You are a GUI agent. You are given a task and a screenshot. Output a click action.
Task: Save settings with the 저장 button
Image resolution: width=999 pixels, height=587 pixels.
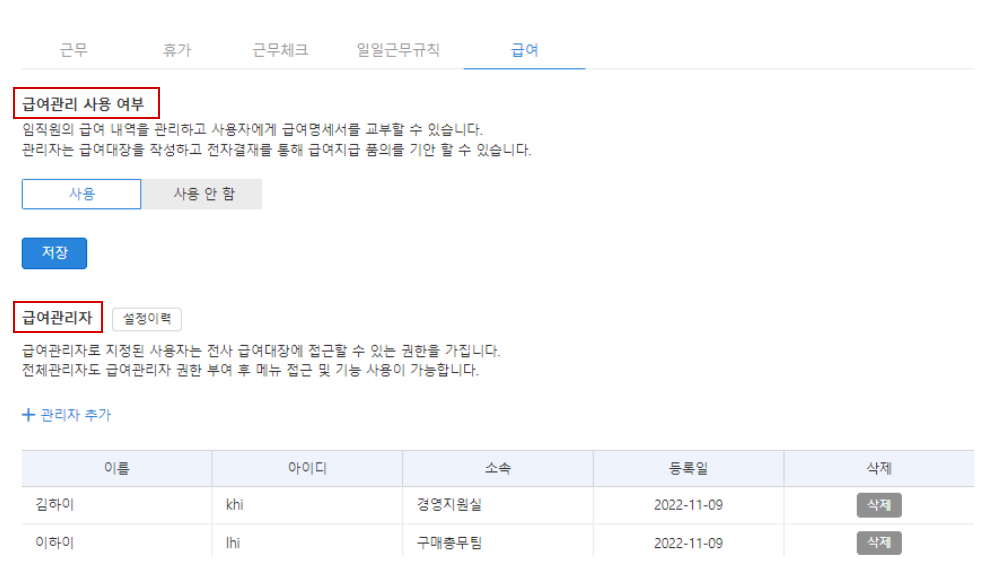[x=54, y=253]
